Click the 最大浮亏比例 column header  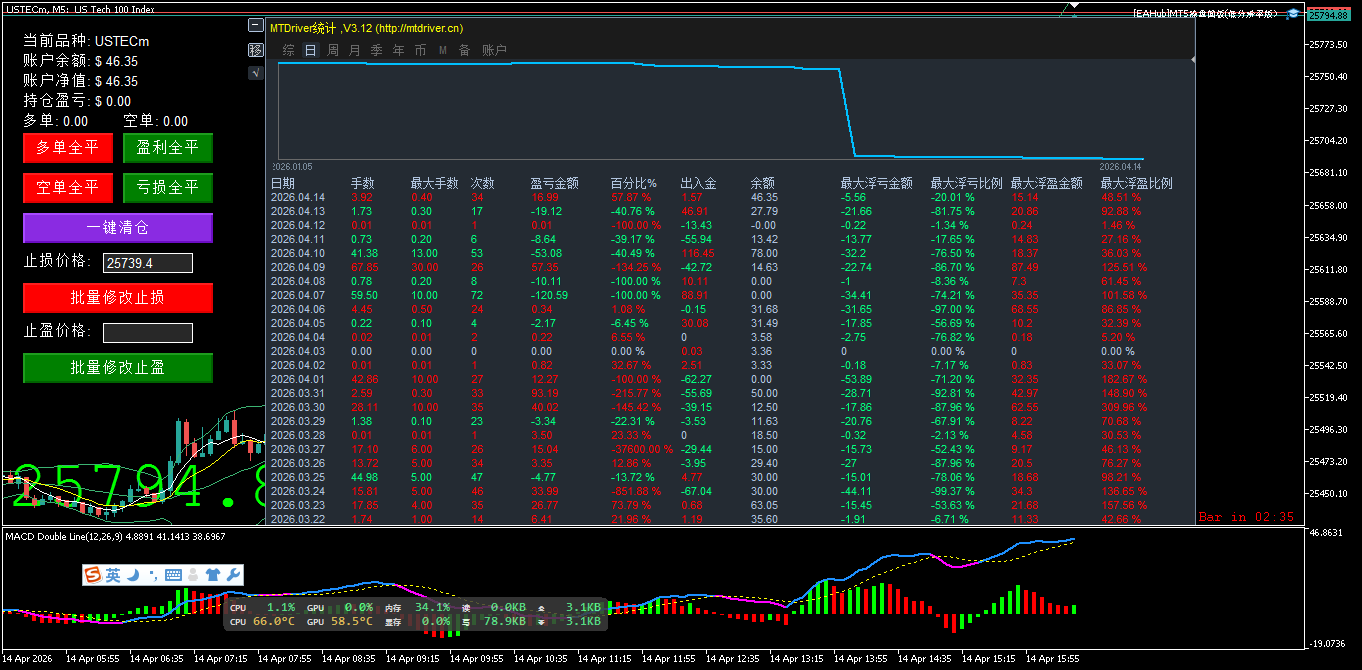[x=967, y=184]
